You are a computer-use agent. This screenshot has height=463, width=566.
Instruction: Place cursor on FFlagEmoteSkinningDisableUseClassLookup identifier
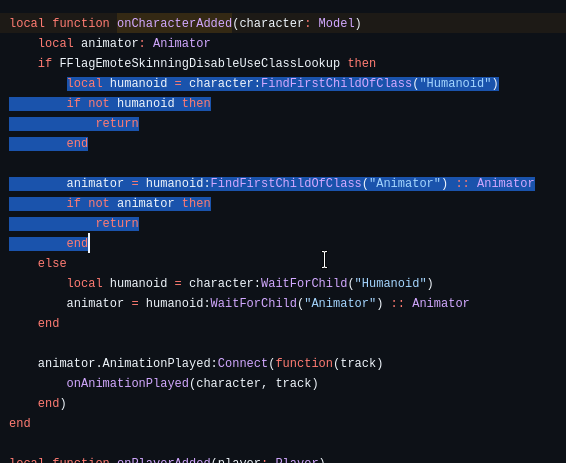(200, 63)
